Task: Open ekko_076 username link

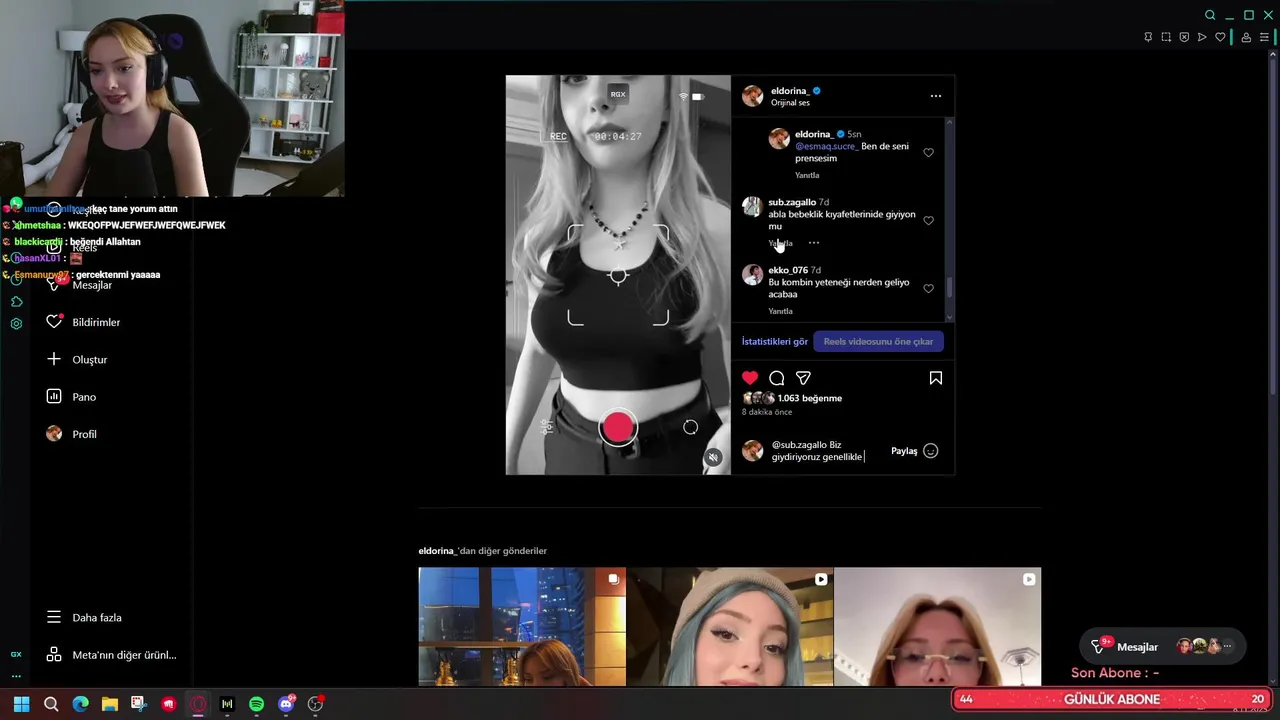Action: (x=788, y=270)
